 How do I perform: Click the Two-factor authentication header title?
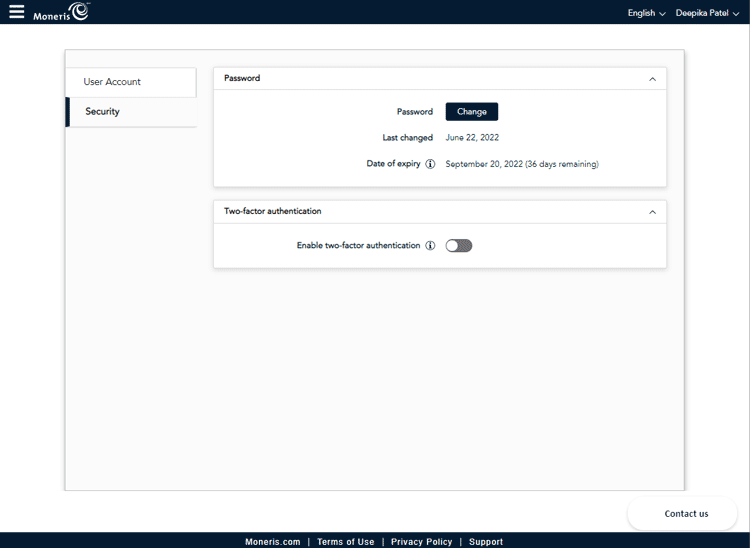[x=273, y=212]
